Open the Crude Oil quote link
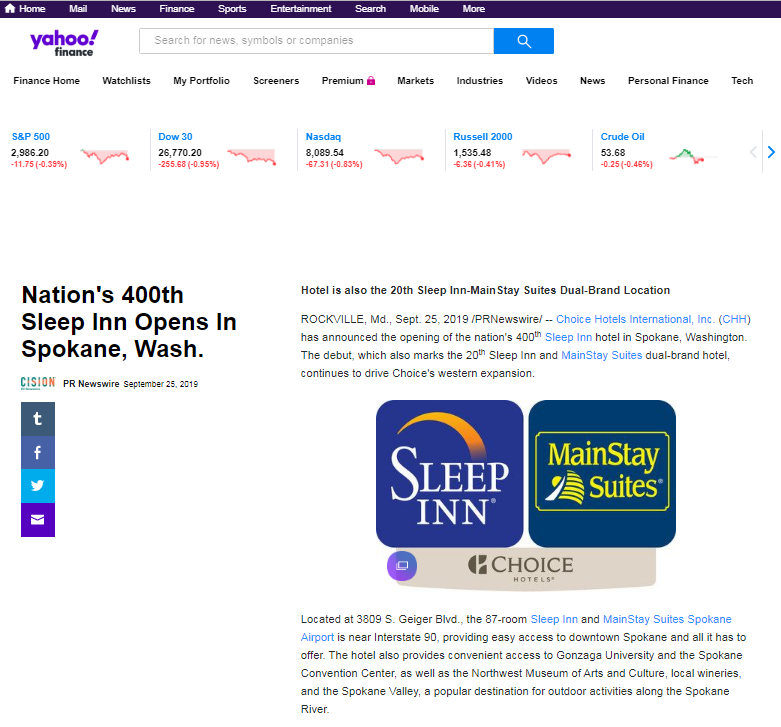781x727 pixels. pos(623,136)
